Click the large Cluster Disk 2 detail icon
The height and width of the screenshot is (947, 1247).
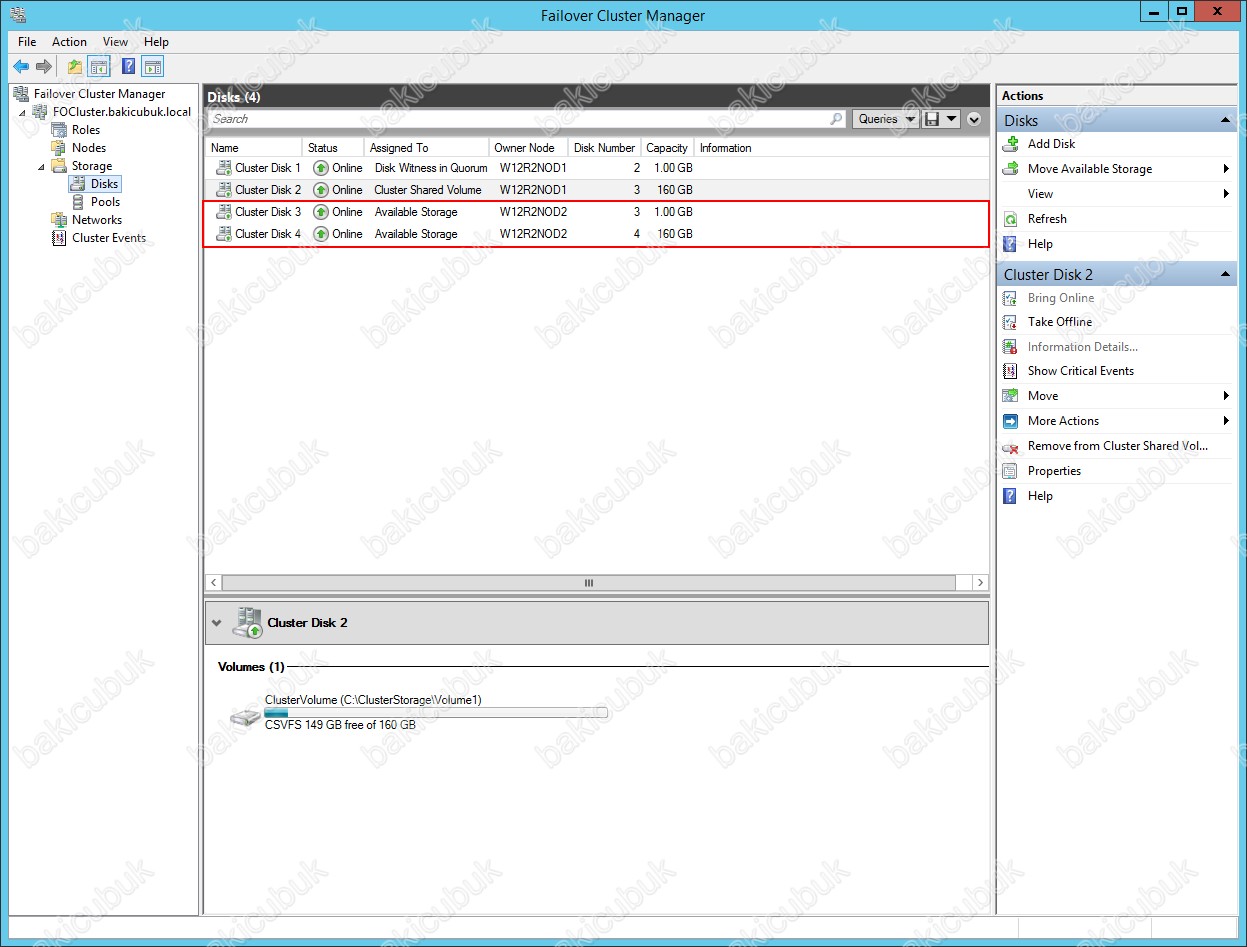[247, 622]
